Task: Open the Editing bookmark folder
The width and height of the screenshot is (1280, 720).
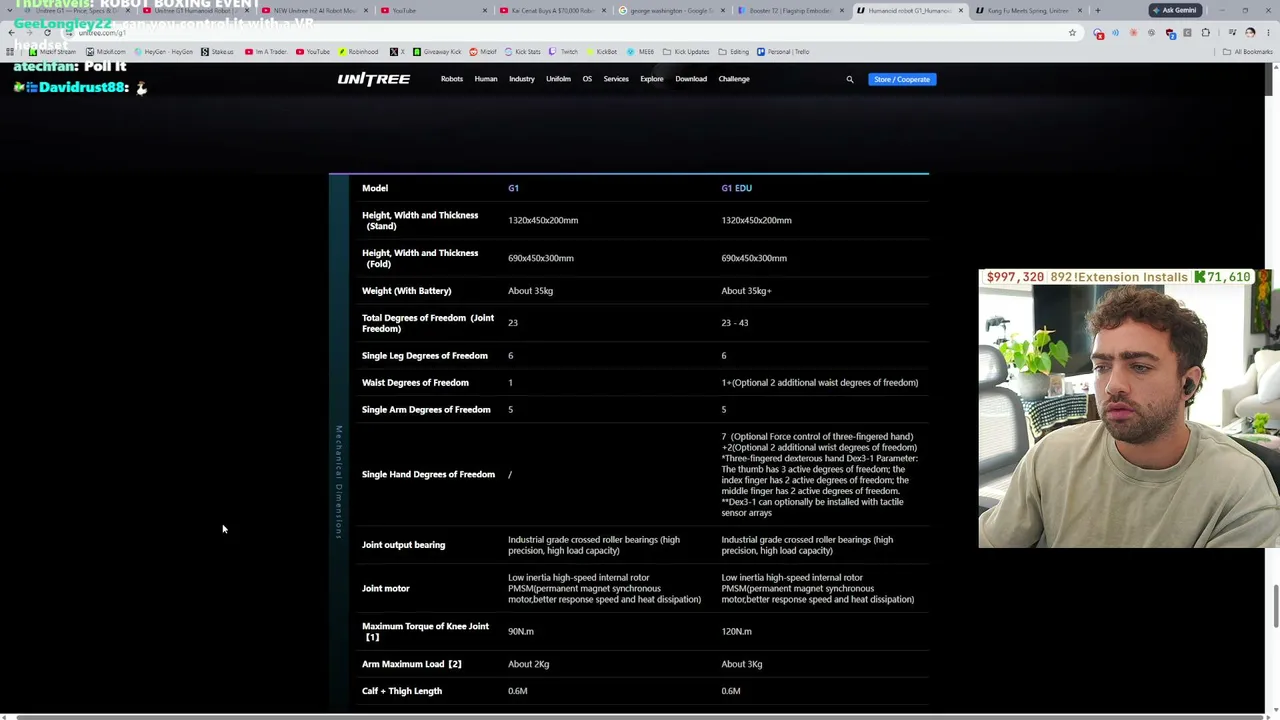Action: 734,52
